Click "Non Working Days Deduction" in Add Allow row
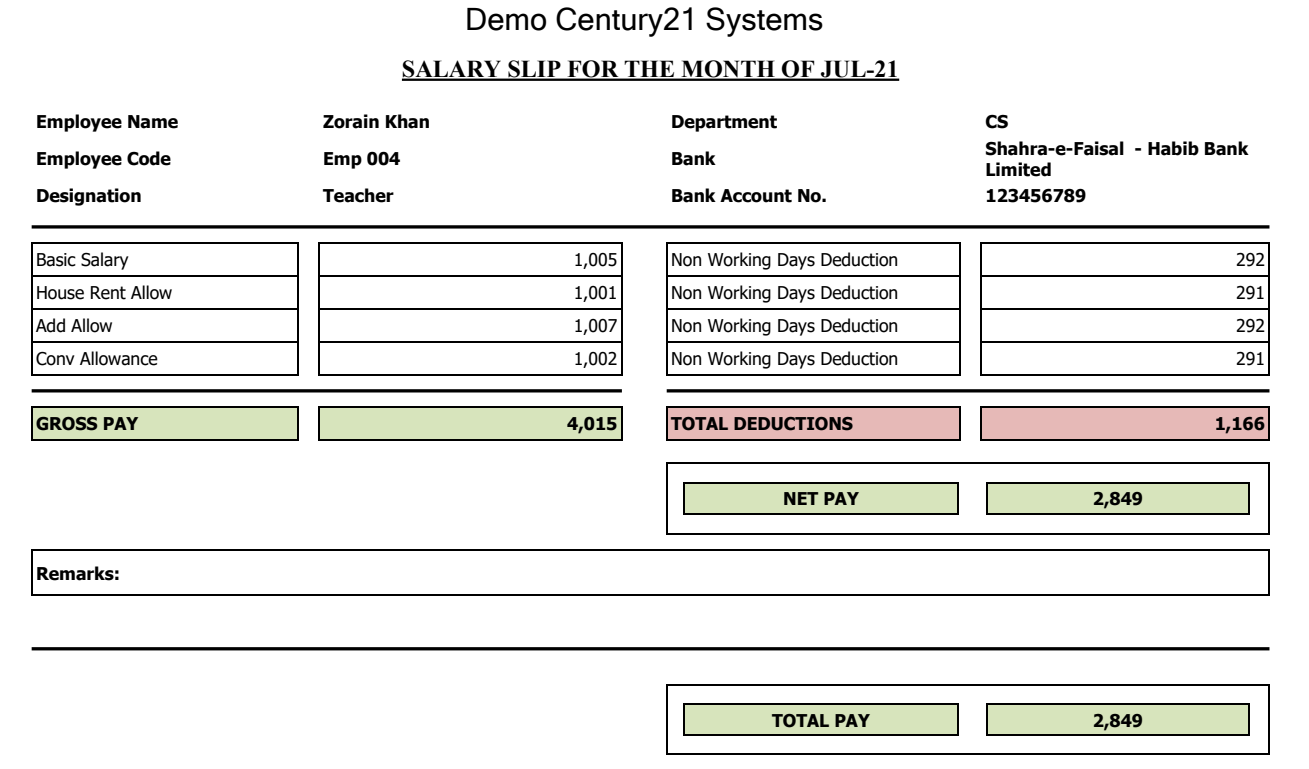Viewport: 1309px width, 769px height. (814, 326)
